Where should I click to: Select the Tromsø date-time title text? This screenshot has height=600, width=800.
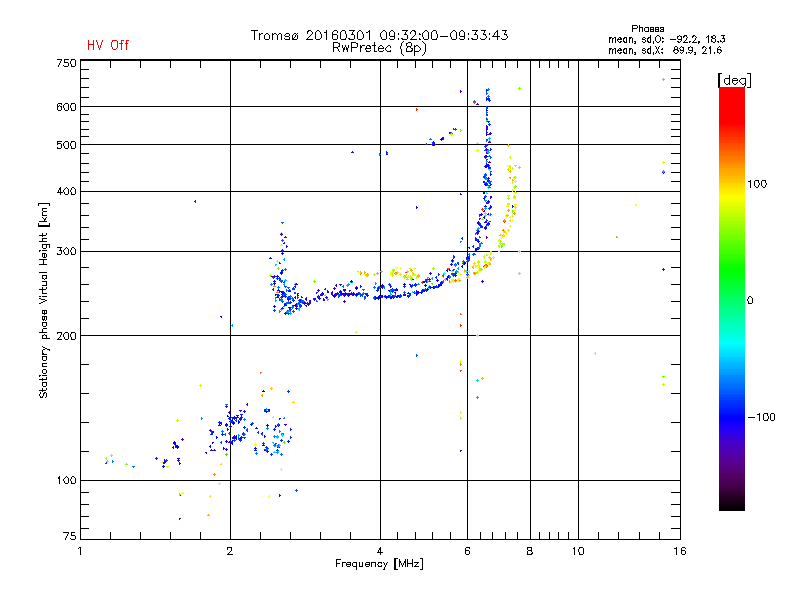click(x=379, y=35)
